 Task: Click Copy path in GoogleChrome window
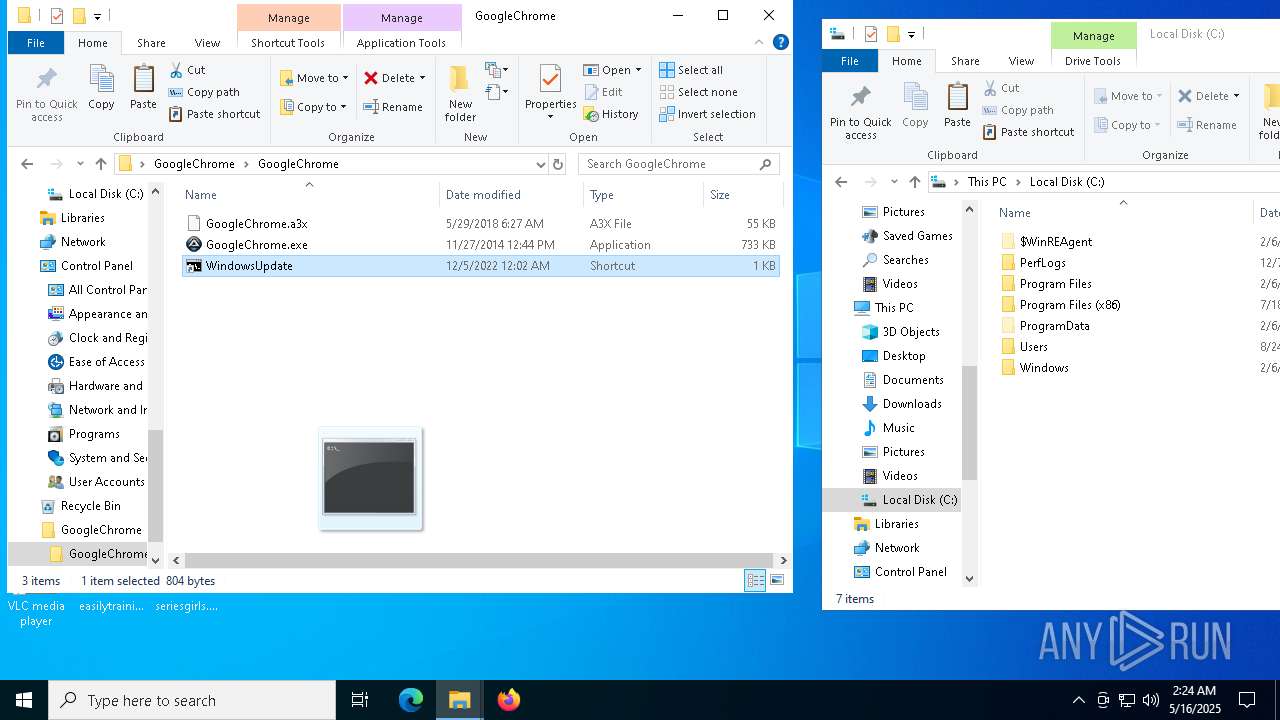pyautogui.click(x=204, y=92)
